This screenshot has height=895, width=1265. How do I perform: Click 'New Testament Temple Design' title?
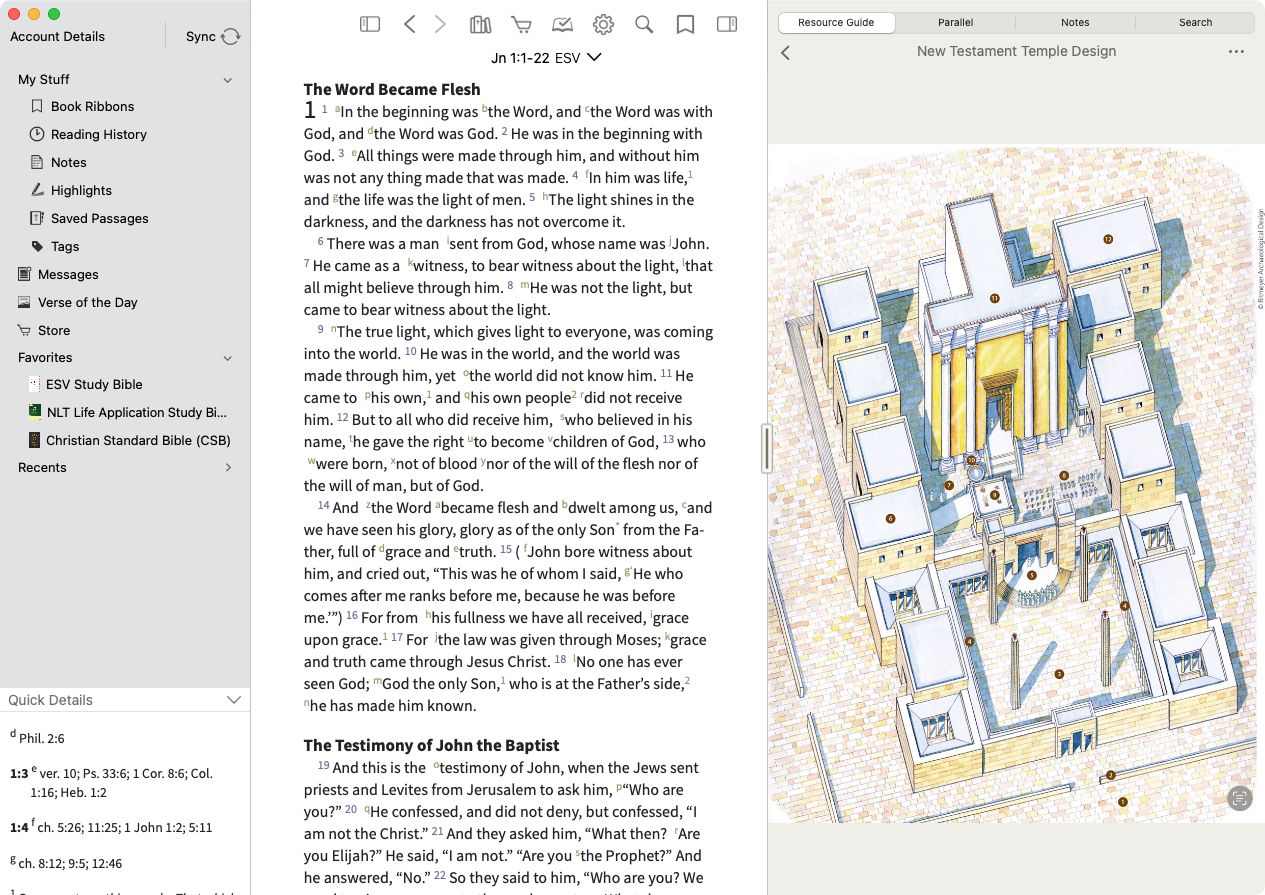[x=1016, y=51]
